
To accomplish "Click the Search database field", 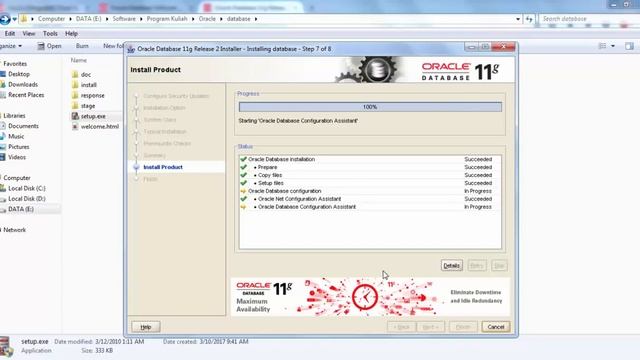I will 588,19.
